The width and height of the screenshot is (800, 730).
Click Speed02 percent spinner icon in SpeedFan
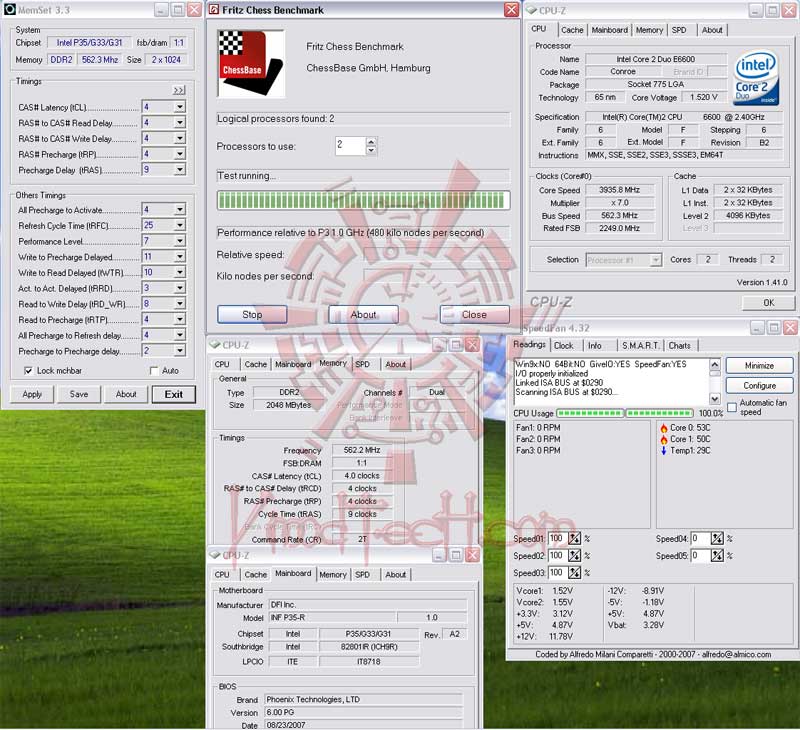[x=574, y=556]
